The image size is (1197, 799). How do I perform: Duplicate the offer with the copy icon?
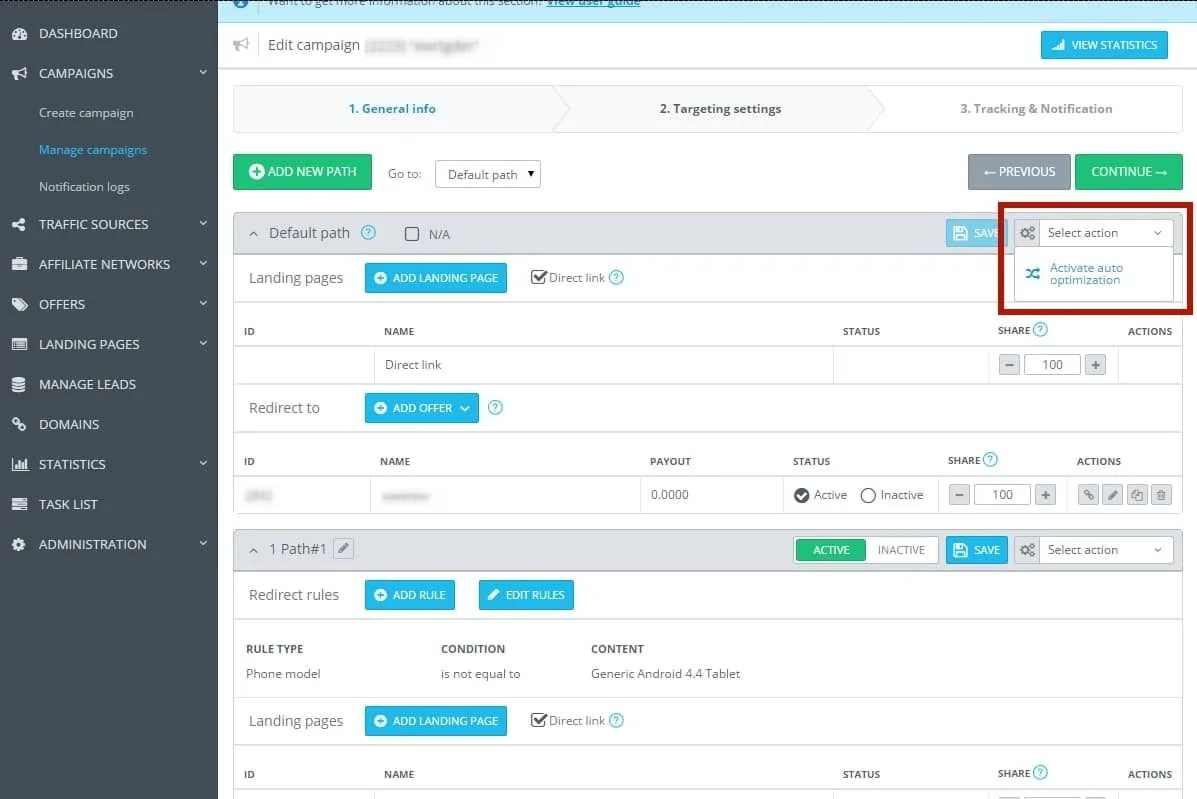(x=1137, y=494)
